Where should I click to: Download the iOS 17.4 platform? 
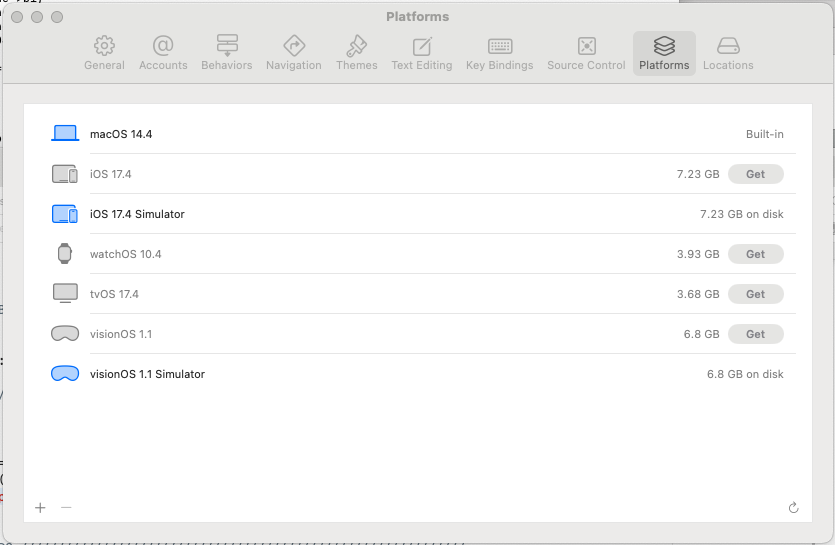[x=755, y=174]
